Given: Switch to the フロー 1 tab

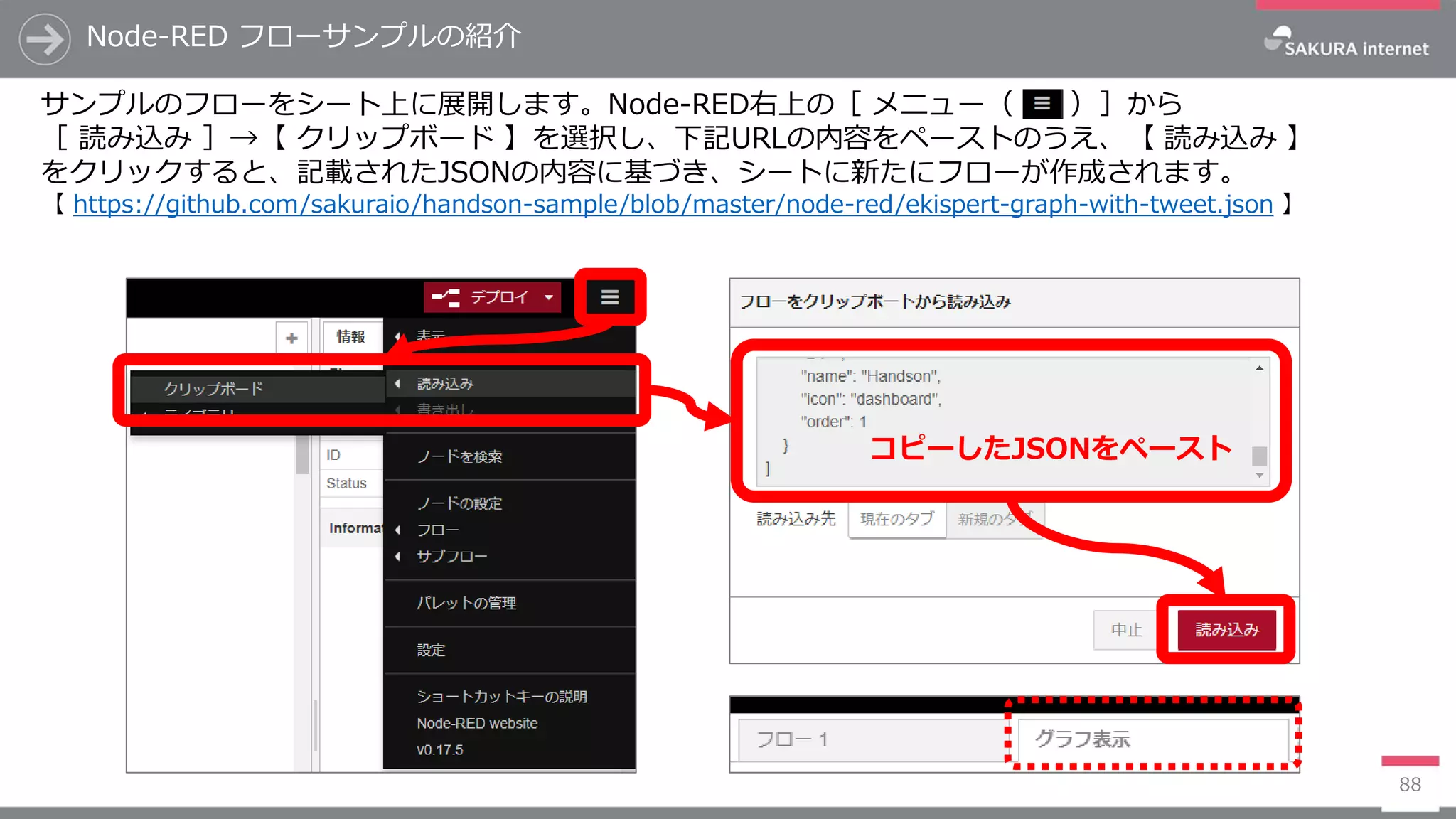Looking at the screenshot, I should [871, 739].
